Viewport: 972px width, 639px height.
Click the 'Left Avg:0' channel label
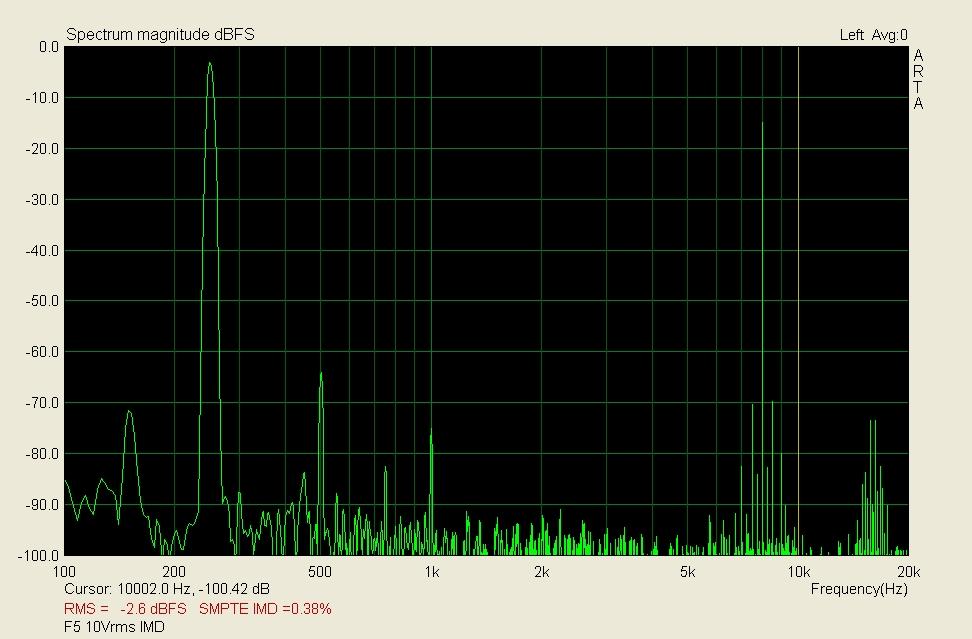pyautogui.click(x=873, y=35)
